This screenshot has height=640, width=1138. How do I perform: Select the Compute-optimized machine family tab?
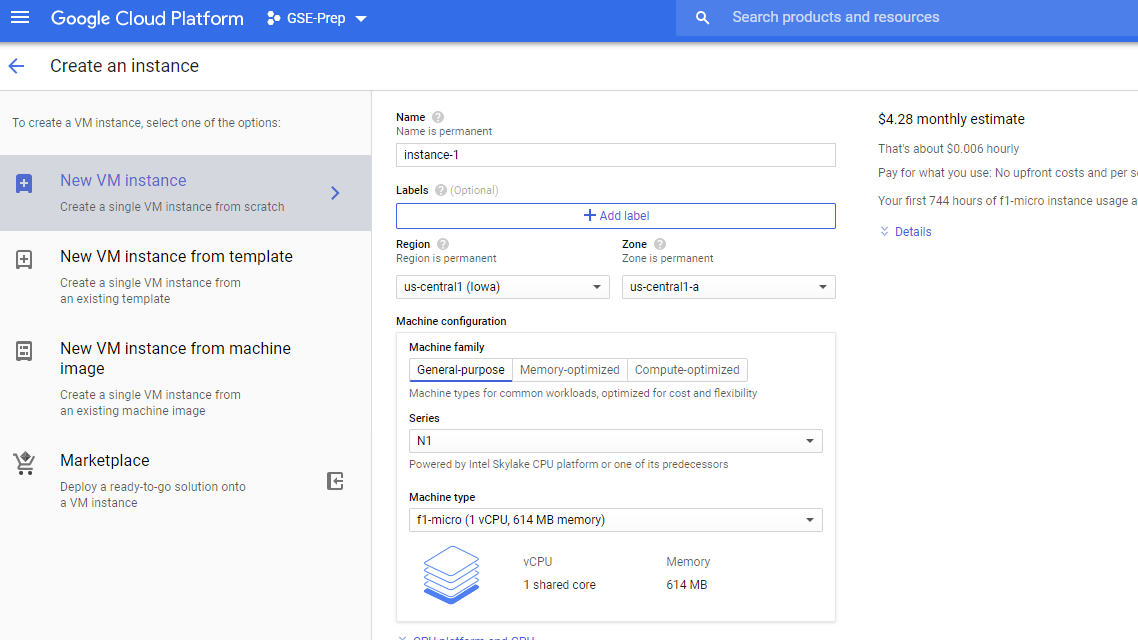(x=687, y=370)
